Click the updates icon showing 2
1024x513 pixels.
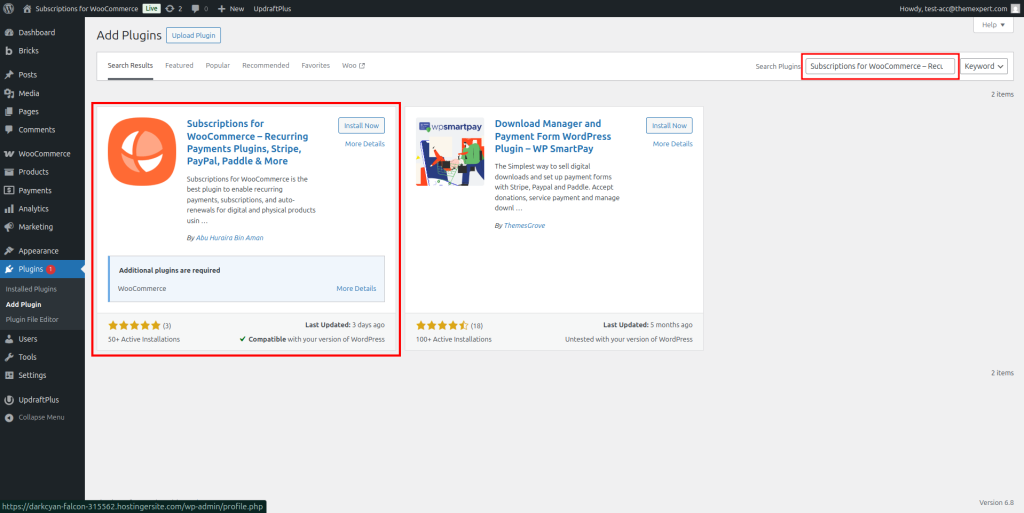[174, 8]
